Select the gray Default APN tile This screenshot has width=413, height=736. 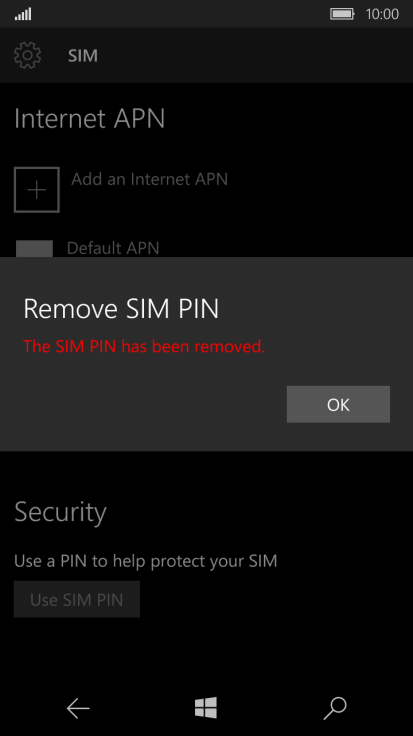tap(34, 249)
